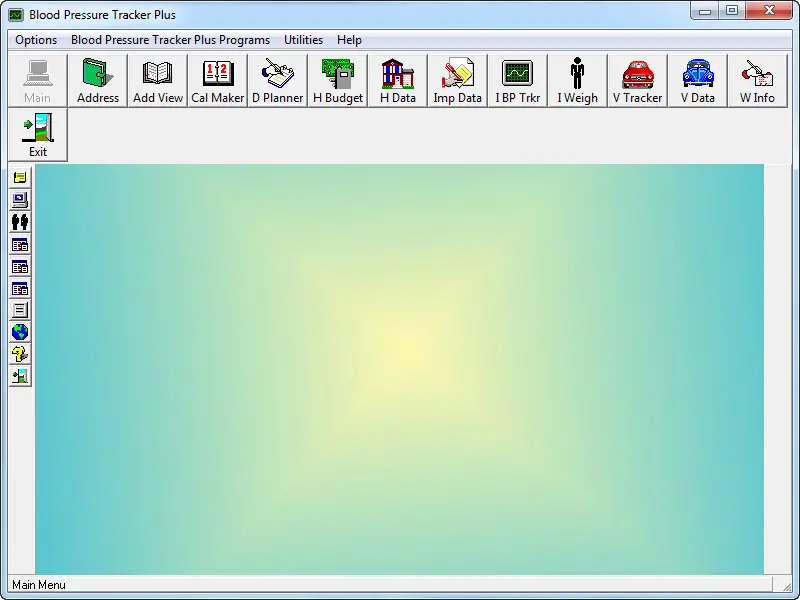Open the Options menu
The width and height of the screenshot is (800, 600).
pyautogui.click(x=36, y=40)
